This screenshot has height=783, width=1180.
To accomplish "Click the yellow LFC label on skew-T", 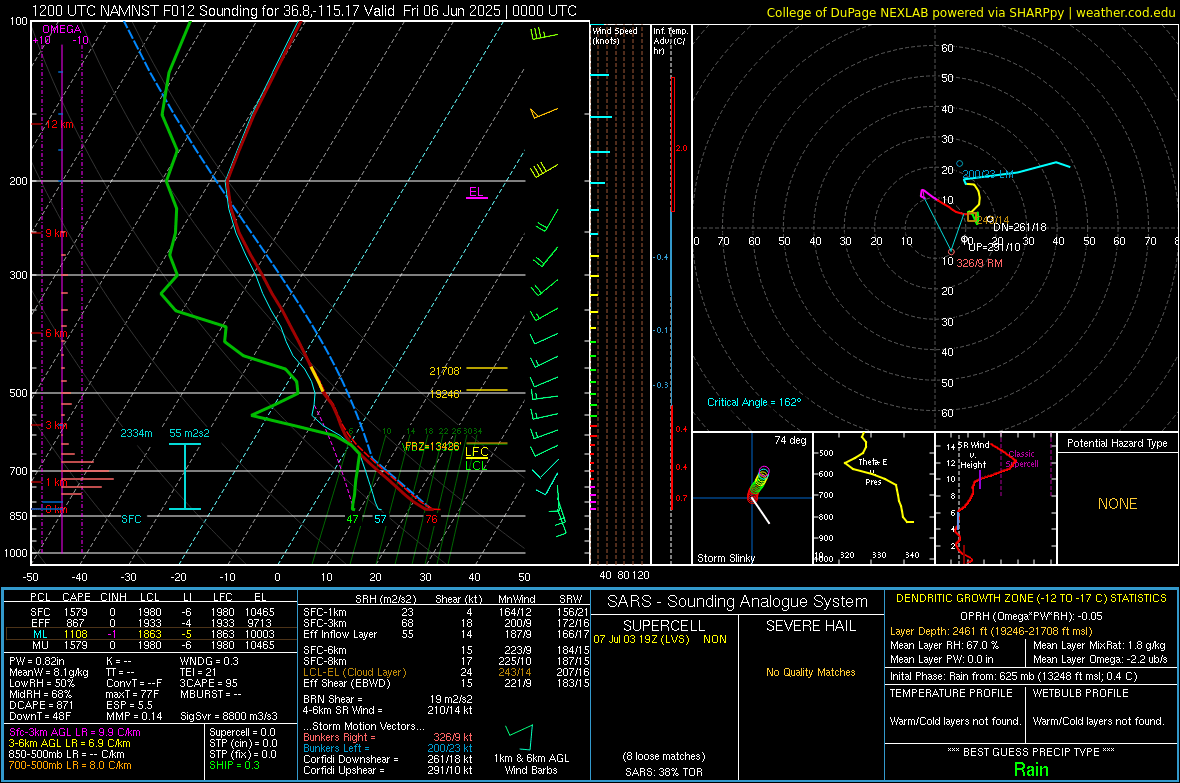I will pyautogui.click(x=477, y=452).
